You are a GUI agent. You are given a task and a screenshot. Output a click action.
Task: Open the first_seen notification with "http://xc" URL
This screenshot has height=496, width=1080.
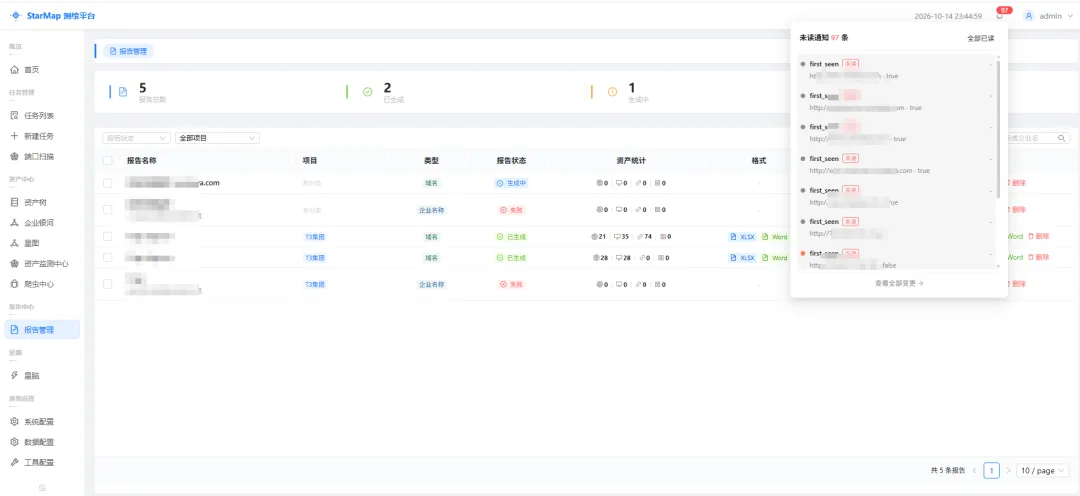coord(895,164)
